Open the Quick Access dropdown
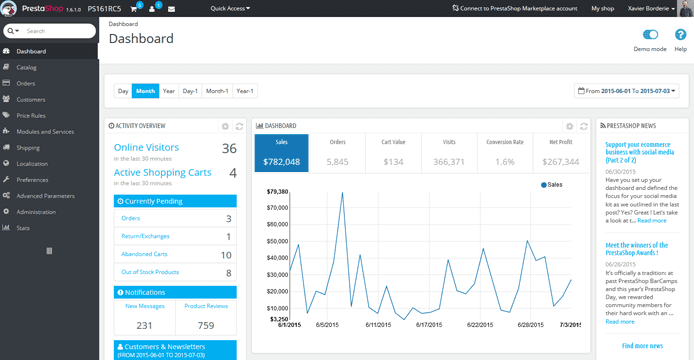The width and height of the screenshot is (694, 360). (x=230, y=8)
